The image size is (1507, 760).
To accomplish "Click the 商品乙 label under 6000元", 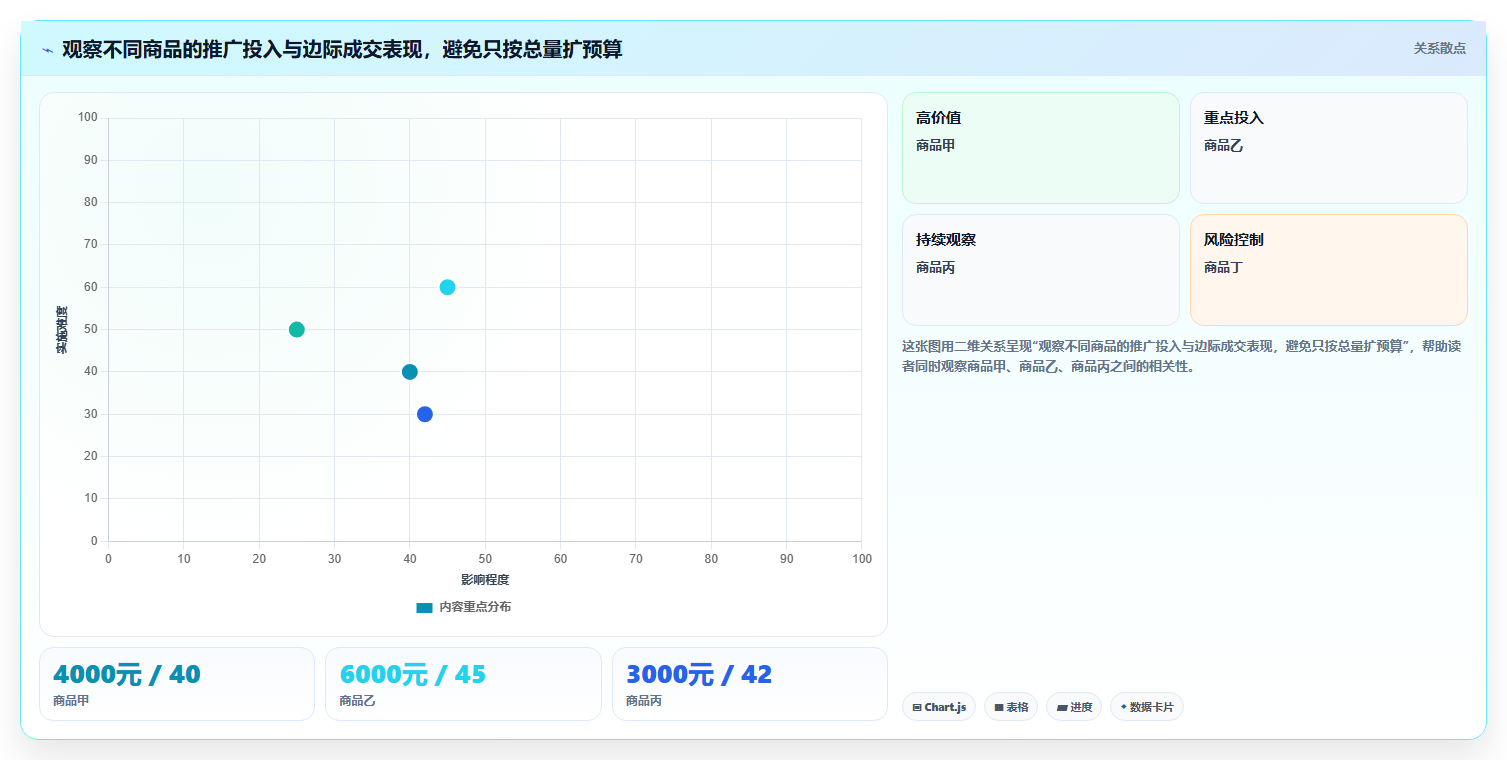I will pos(357,701).
